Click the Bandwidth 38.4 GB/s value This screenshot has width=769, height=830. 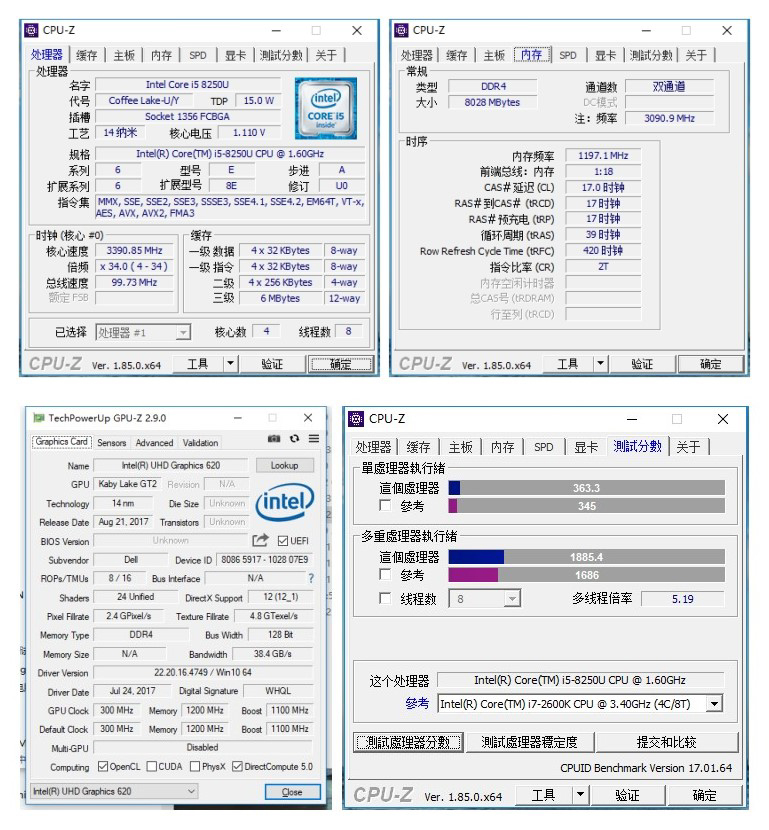point(273,654)
